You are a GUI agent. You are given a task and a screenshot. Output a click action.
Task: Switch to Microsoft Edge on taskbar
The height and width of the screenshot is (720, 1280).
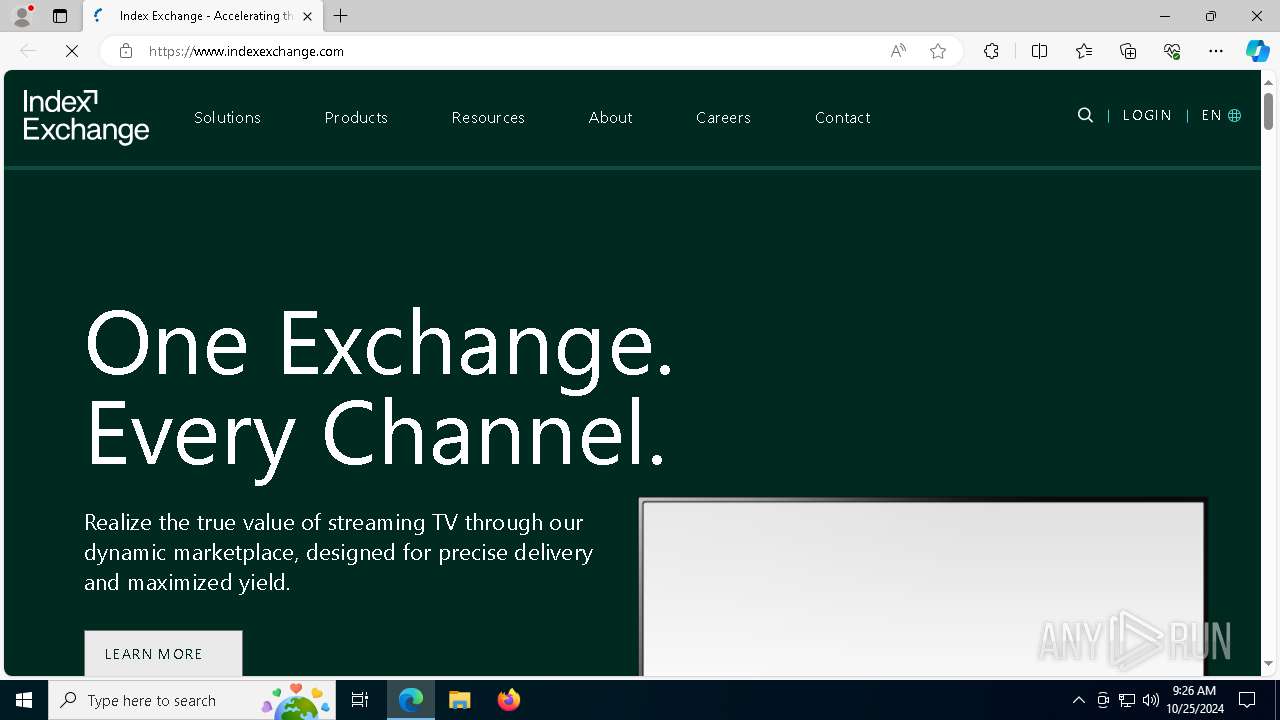click(411, 700)
